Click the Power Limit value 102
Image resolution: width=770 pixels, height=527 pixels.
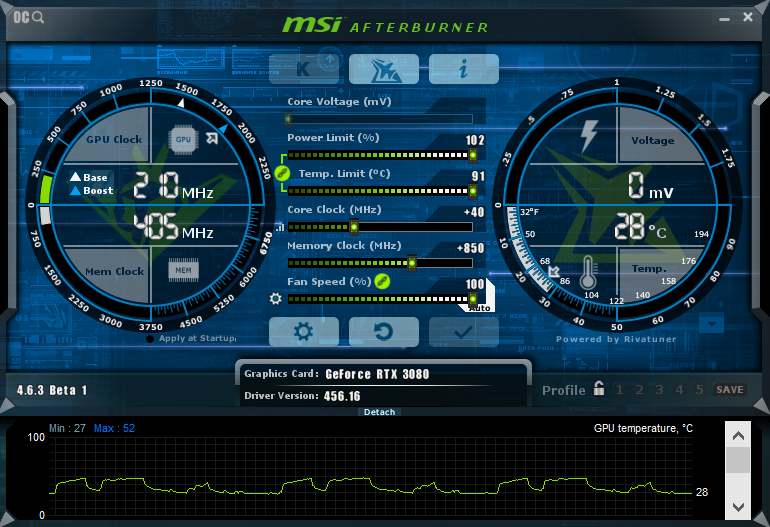475,140
